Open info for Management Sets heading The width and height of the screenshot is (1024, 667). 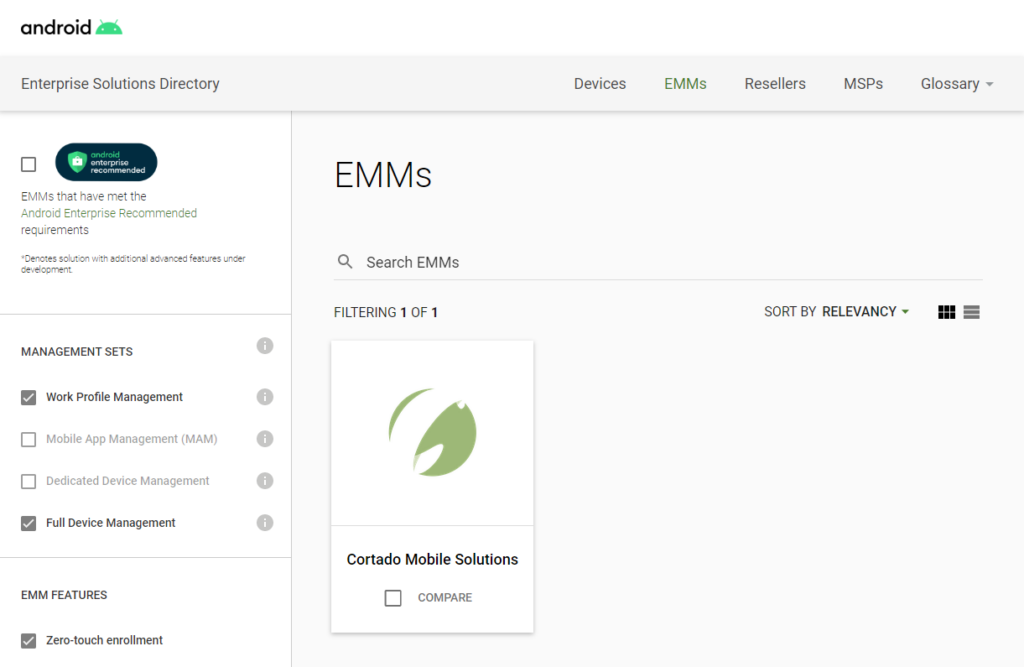[264, 346]
